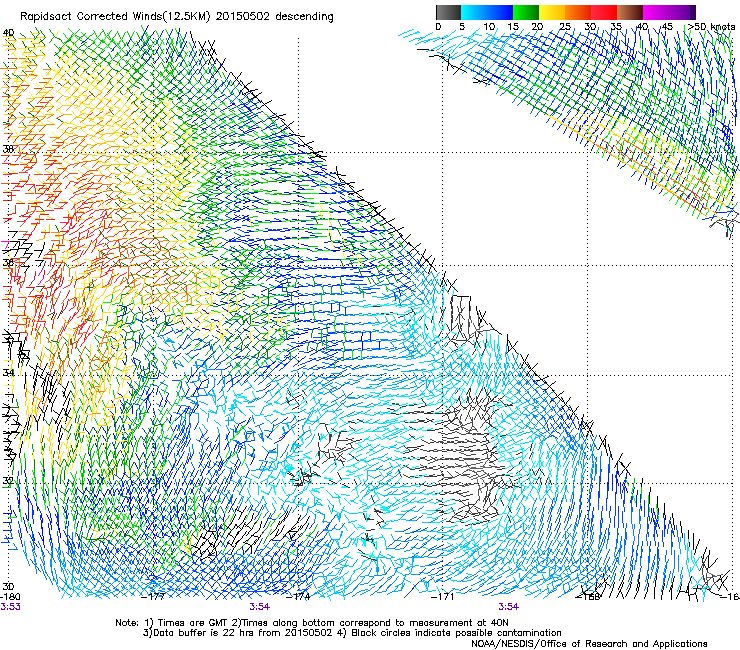Screen dimensions: 740x650
Task: Click the brown 35-40 knots color band
Action: [x=630, y=12]
